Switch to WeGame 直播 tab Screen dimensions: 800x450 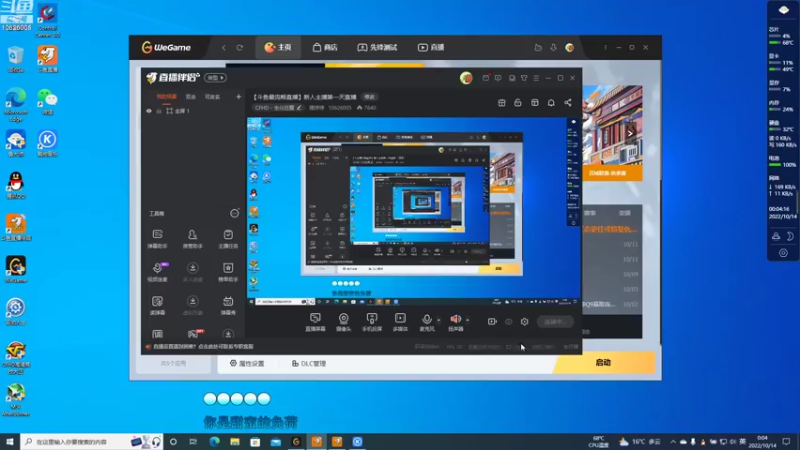click(x=431, y=47)
